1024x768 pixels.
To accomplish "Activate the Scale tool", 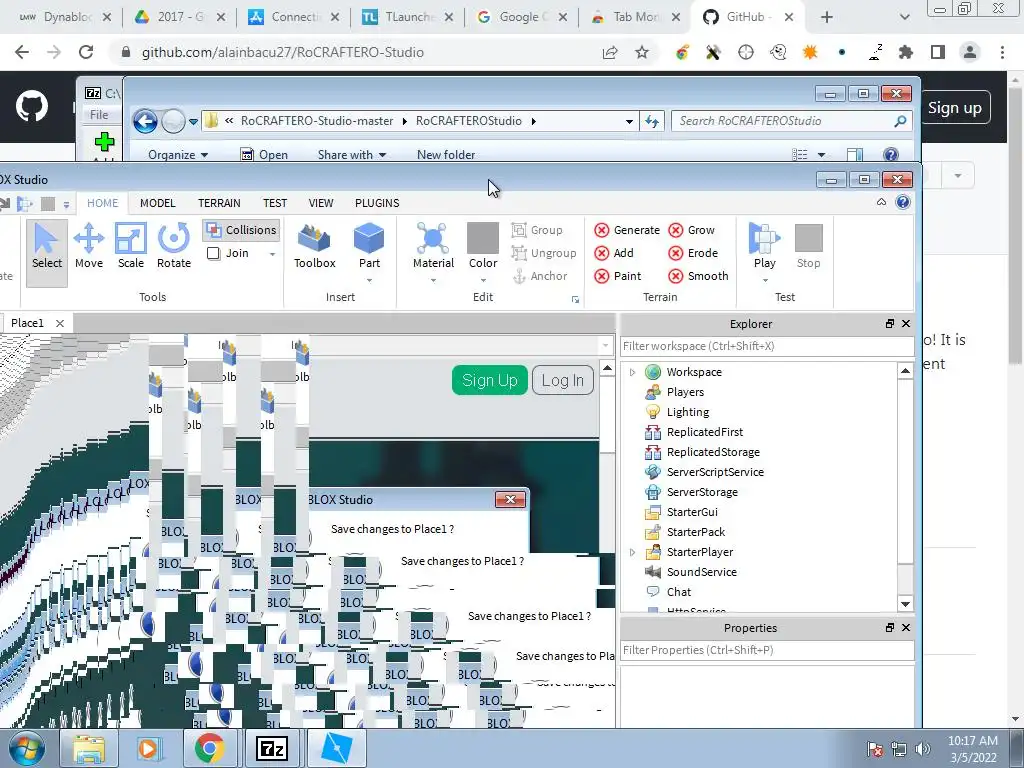I will click(131, 247).
